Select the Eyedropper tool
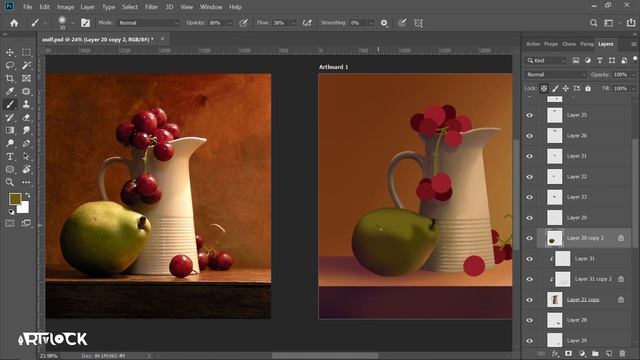 (10, 91)
